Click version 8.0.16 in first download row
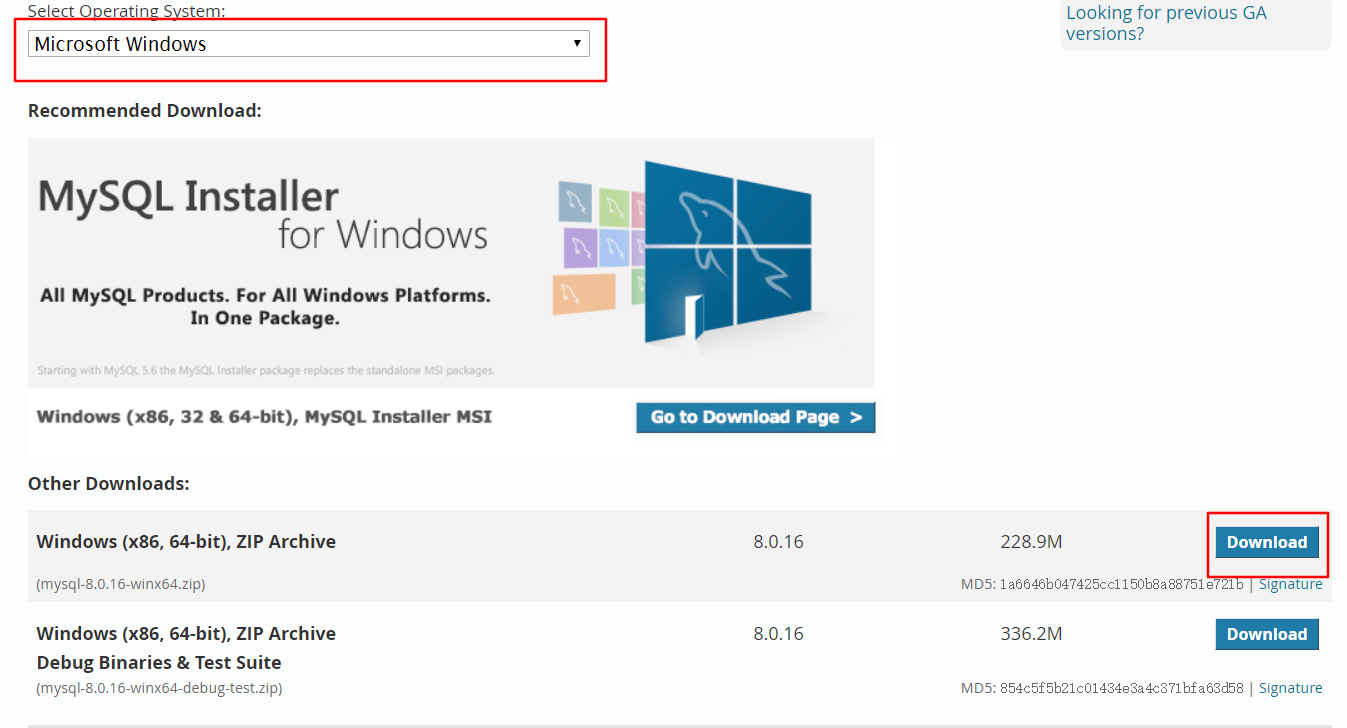 pos(778,542)
